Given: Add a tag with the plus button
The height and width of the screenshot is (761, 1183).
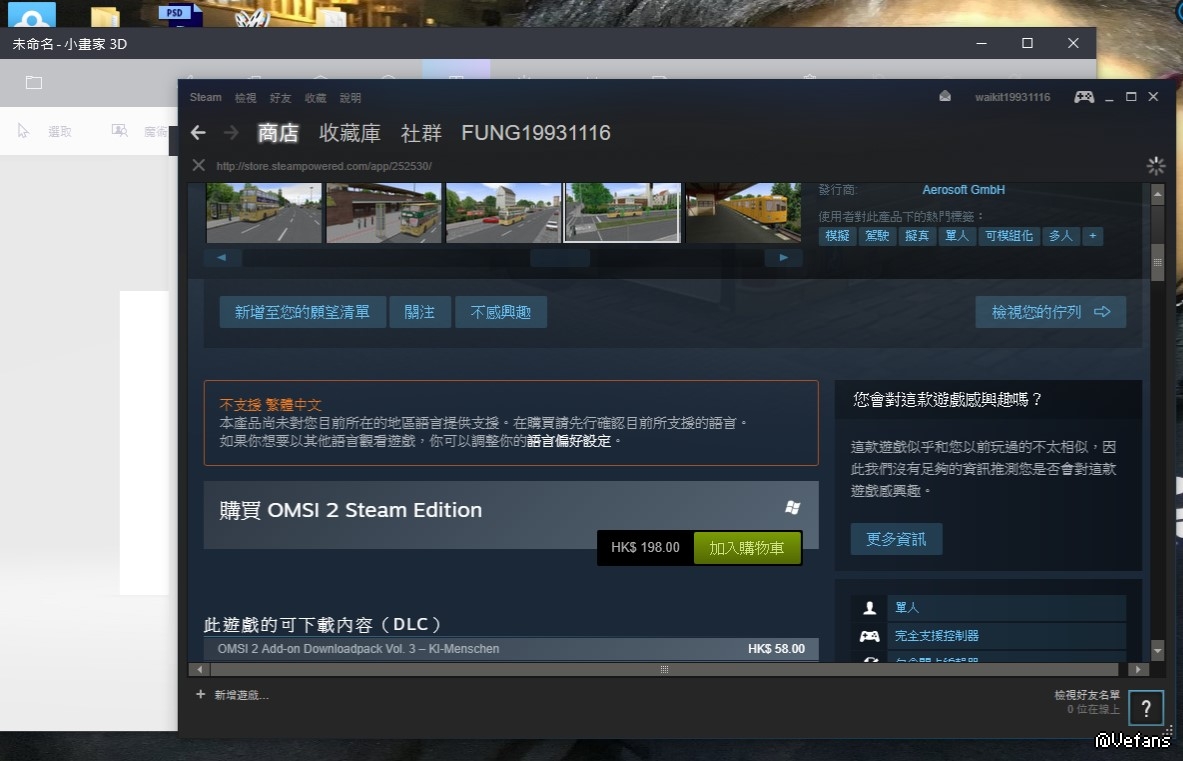Looking at the screenshot, I should pos(1092,236).
